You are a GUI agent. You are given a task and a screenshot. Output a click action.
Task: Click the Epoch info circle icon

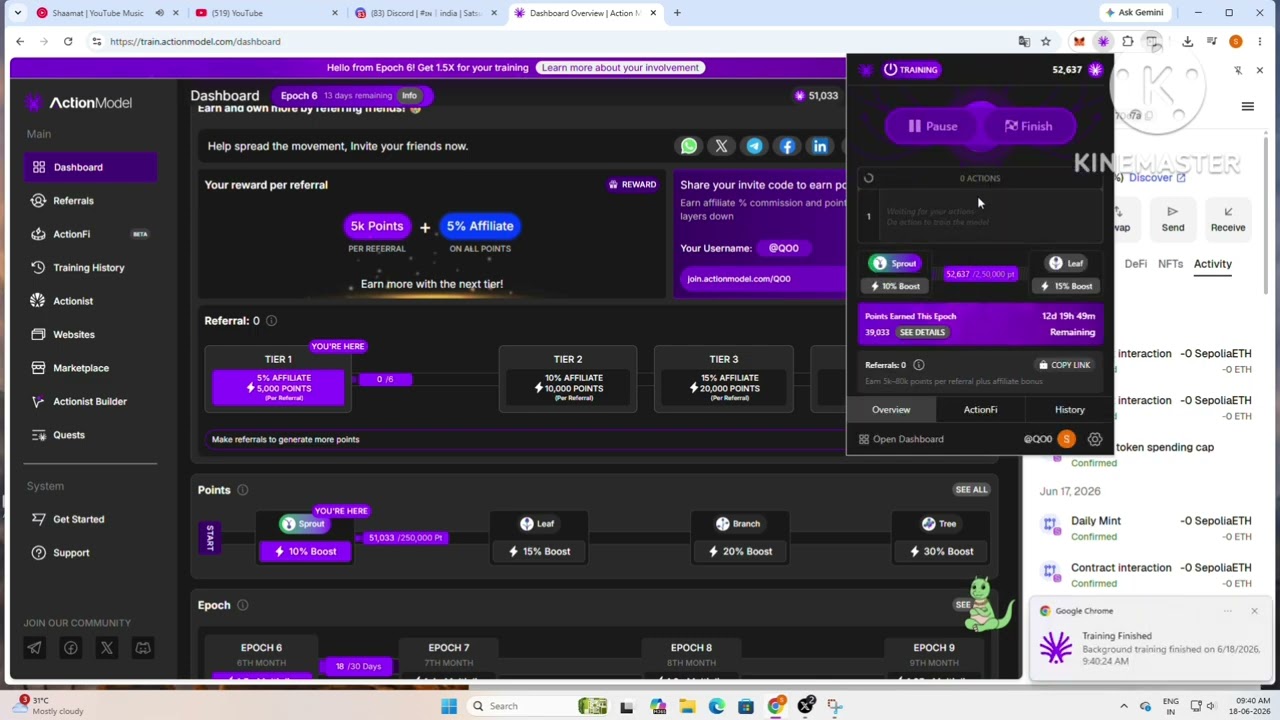click(242, 605)
